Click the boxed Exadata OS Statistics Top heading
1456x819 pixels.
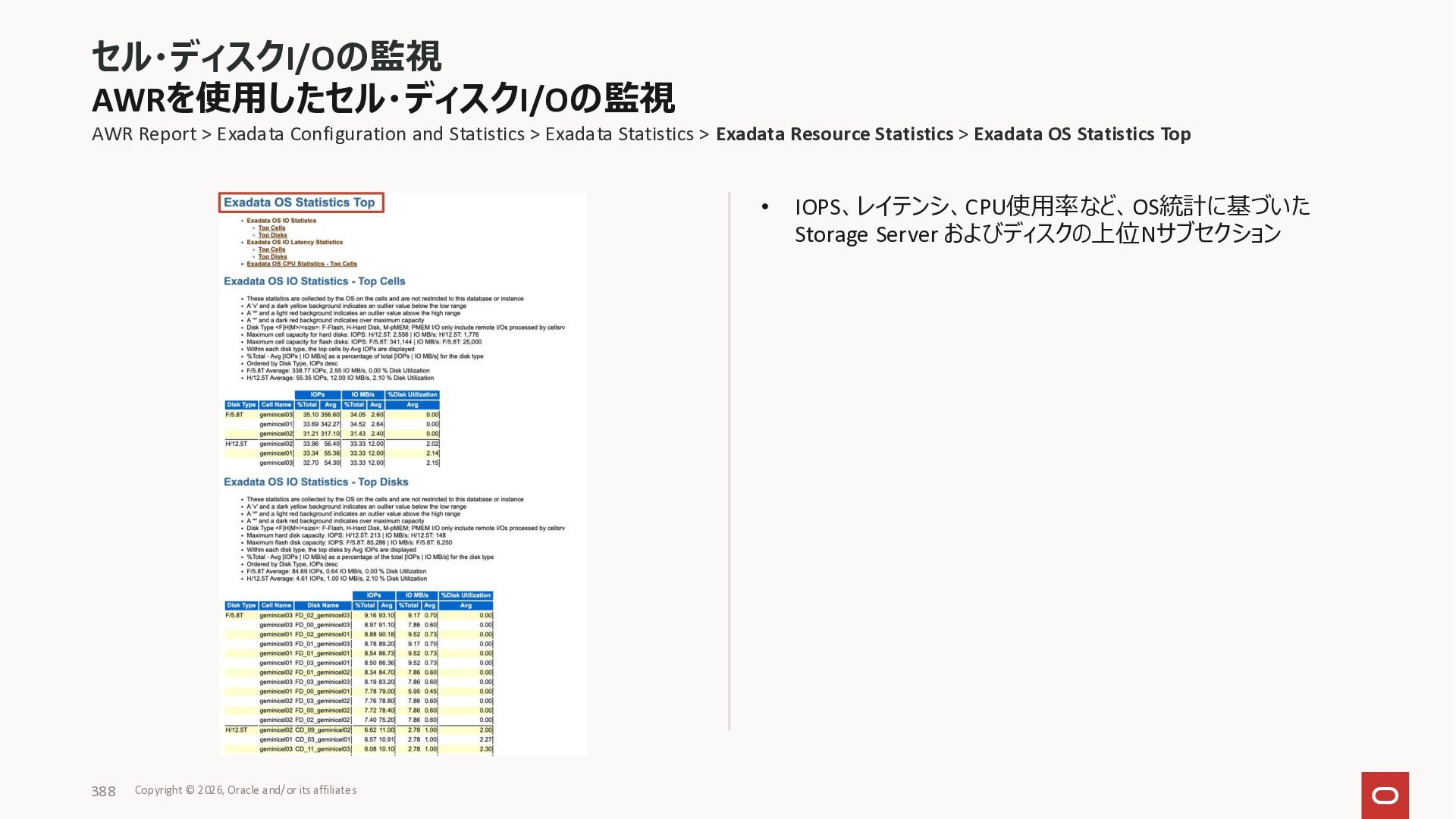(x=301, y=202)
